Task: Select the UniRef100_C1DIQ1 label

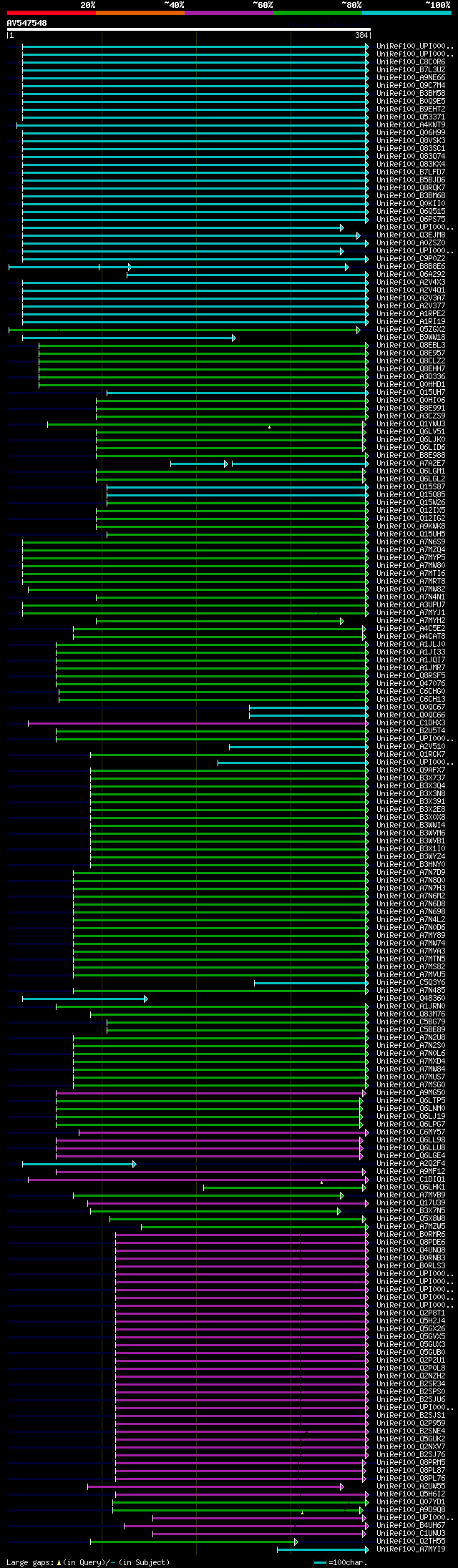Action: 411,1180
